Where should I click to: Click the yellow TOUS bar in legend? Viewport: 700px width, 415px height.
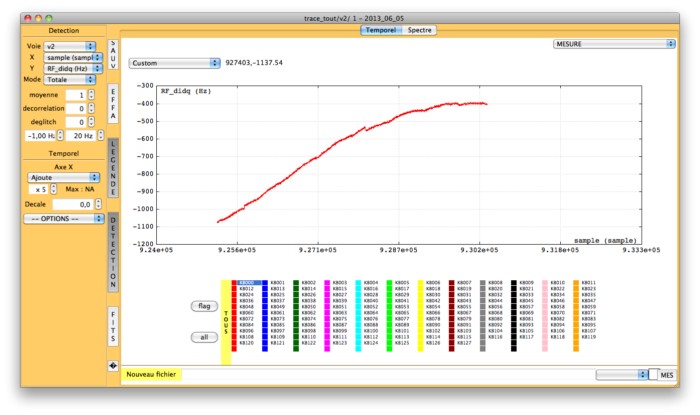pos(226,322)
